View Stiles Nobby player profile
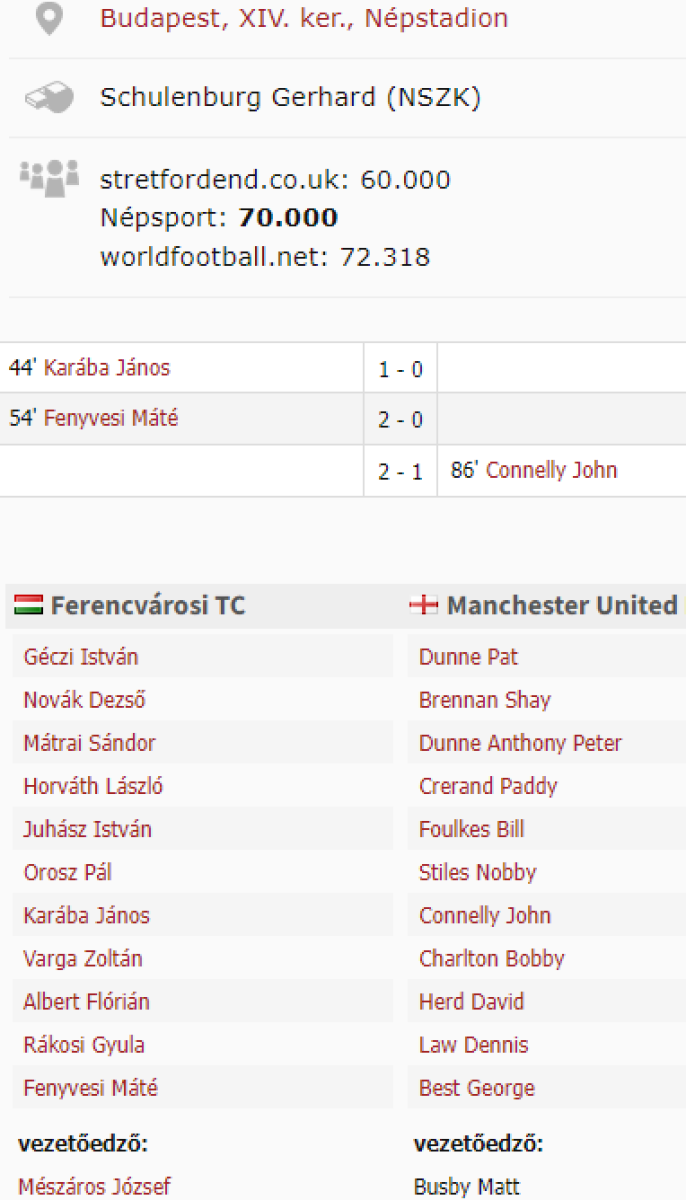This screenshot has height=1200, width=686. 477,872
